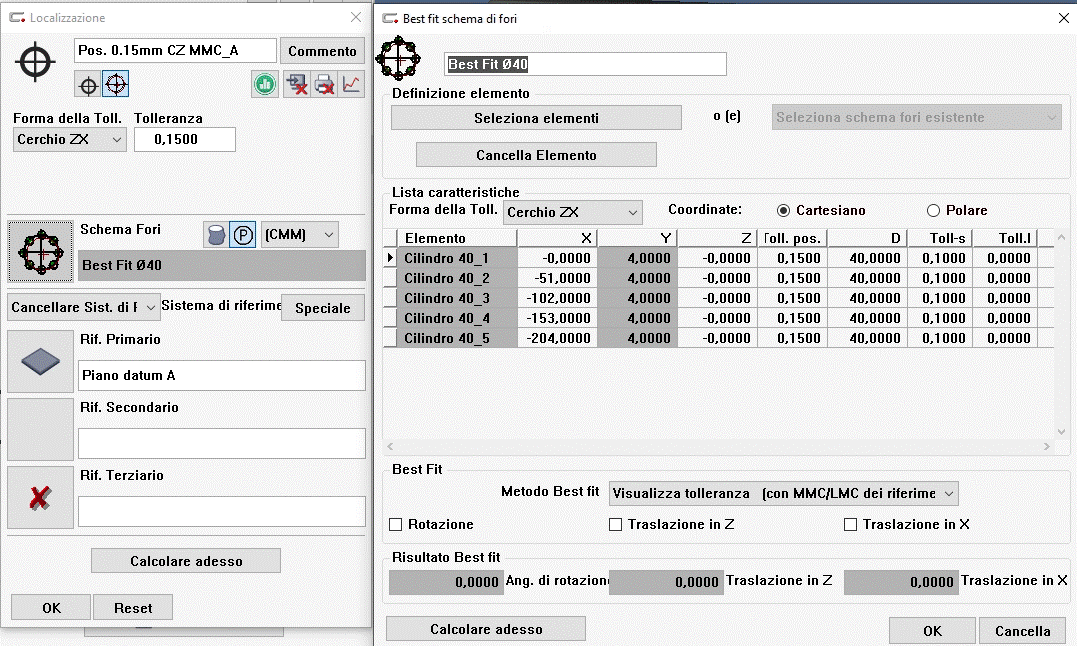
Task: Open Forma della Toll. Cerchio ZX dropdown in Best fit dialog
Action: (x=572, y=212)
